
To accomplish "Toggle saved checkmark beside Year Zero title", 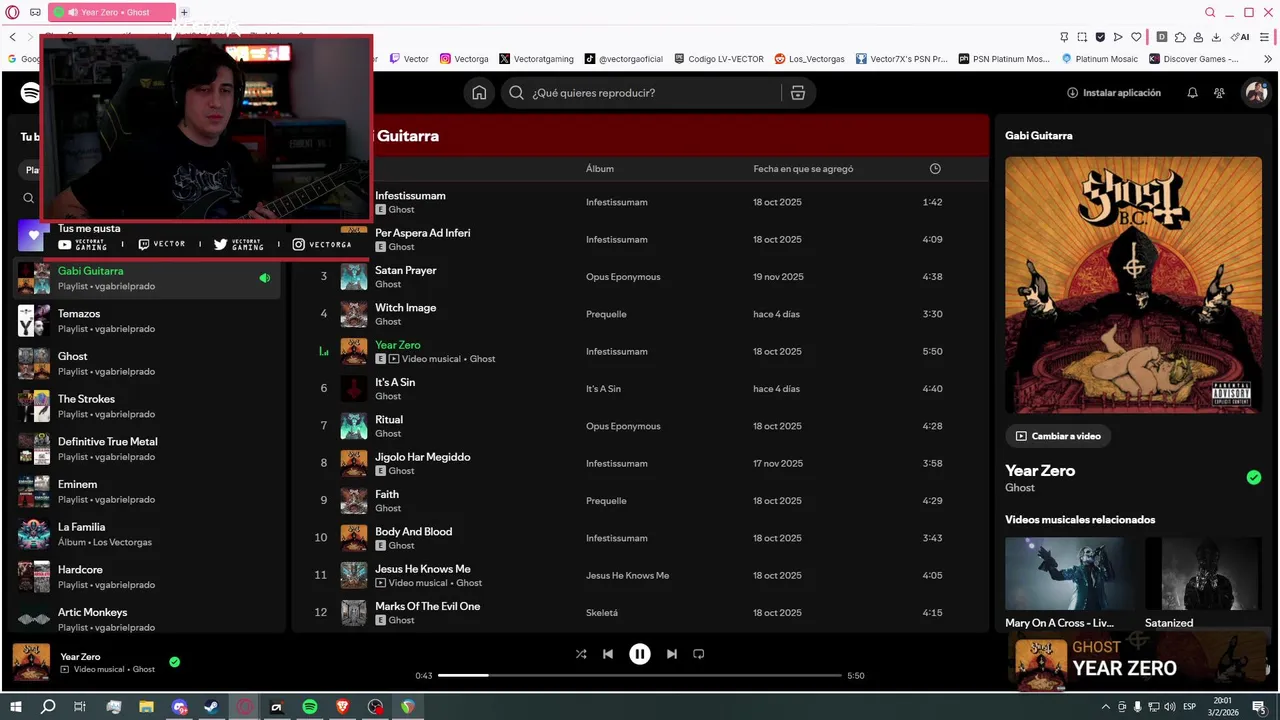I will (x=1254, y=477).
